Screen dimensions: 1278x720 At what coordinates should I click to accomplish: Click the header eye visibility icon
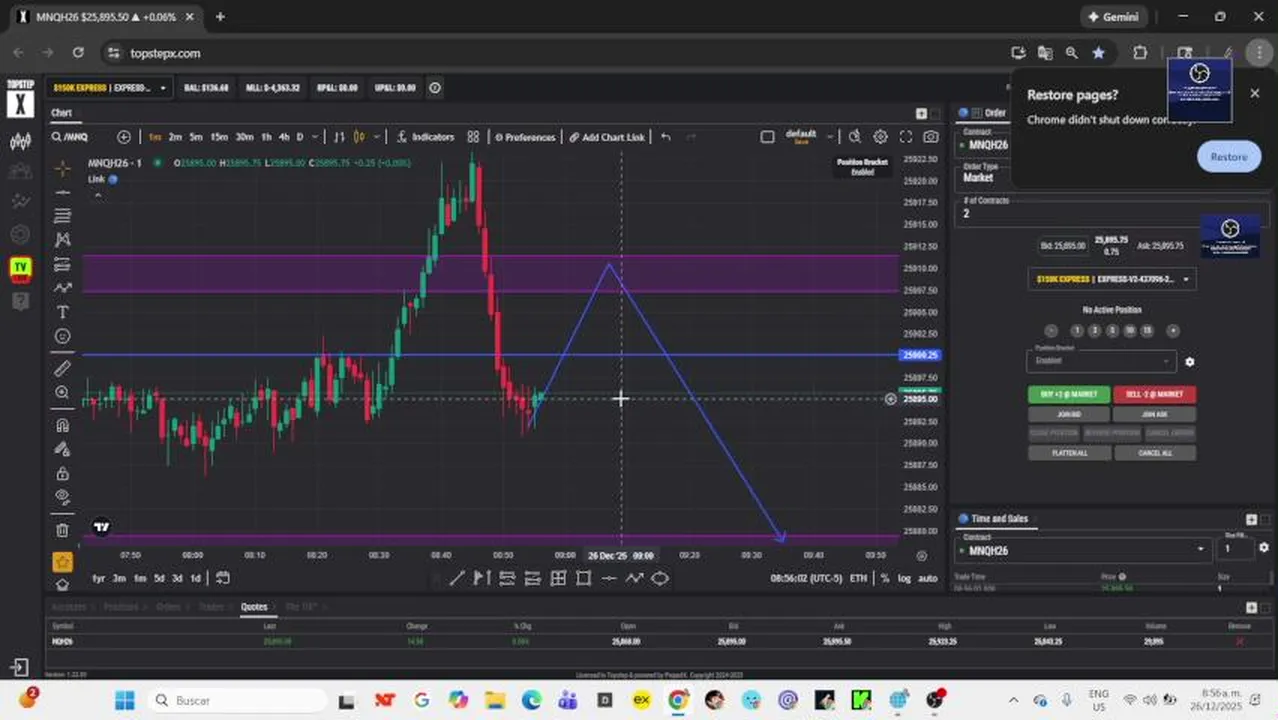point(435,88)
